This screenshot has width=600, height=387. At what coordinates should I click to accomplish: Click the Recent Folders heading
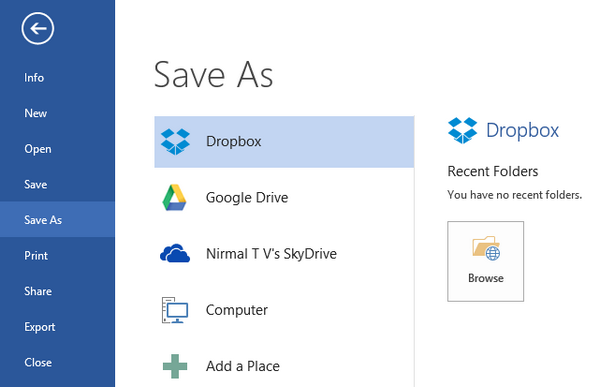tap(492, 171)
